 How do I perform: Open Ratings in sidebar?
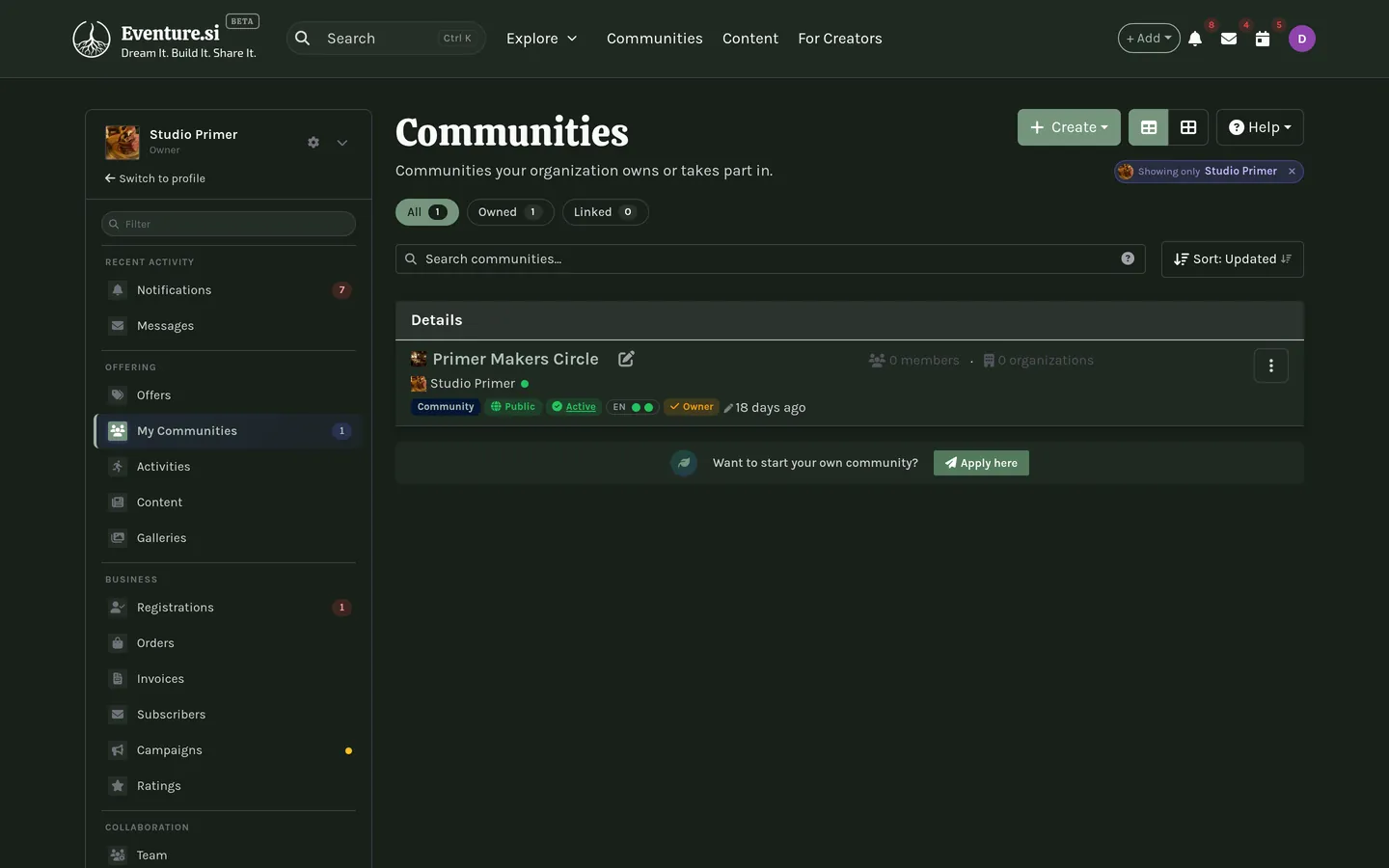click(229, 786)
